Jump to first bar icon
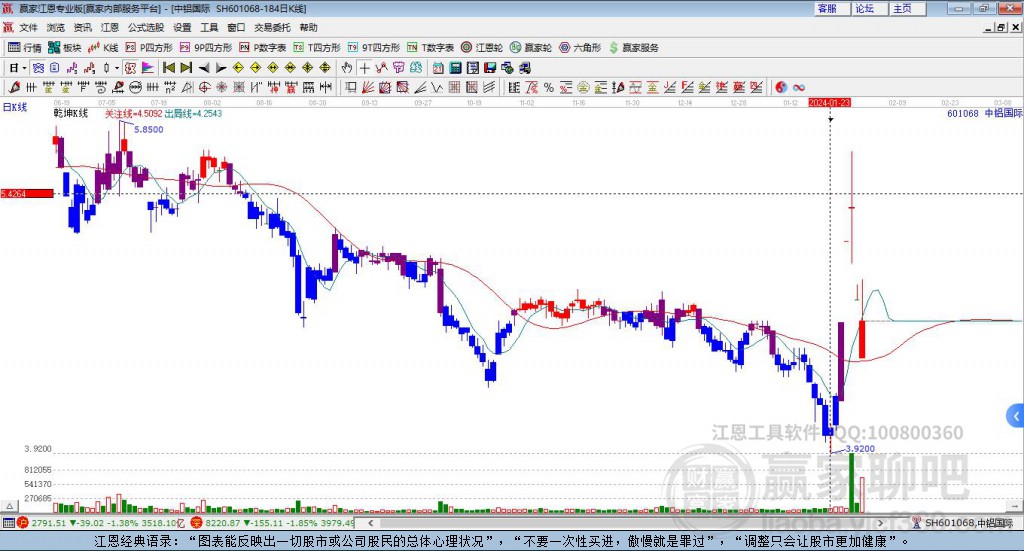 pyautogui.click(x=168, y=68)
